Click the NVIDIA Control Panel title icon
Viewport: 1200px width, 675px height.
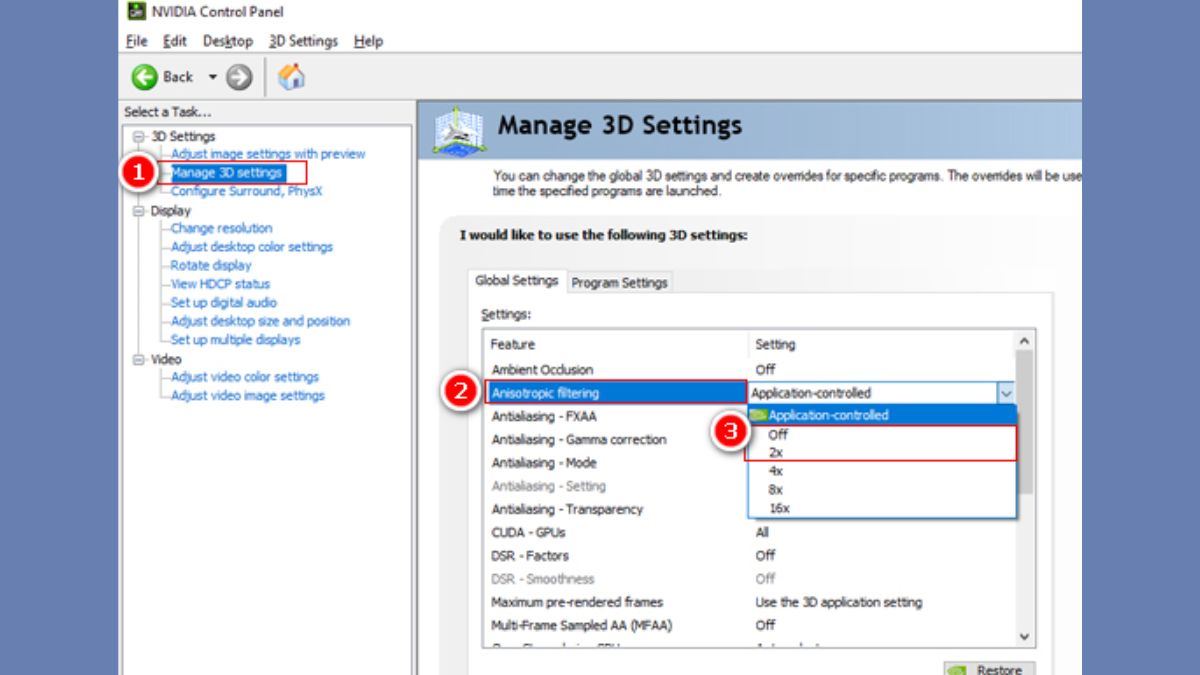tap(135, 12)
